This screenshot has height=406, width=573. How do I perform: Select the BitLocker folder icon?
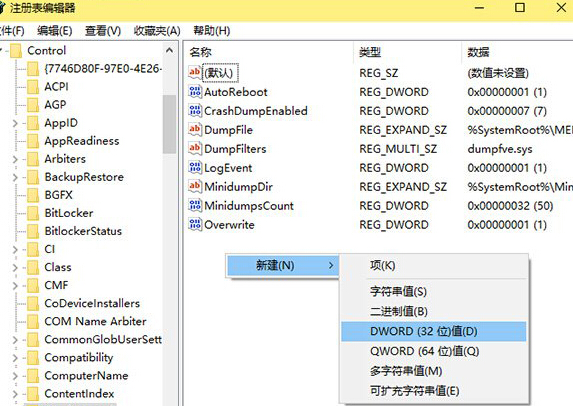click(x=33, y=213)
